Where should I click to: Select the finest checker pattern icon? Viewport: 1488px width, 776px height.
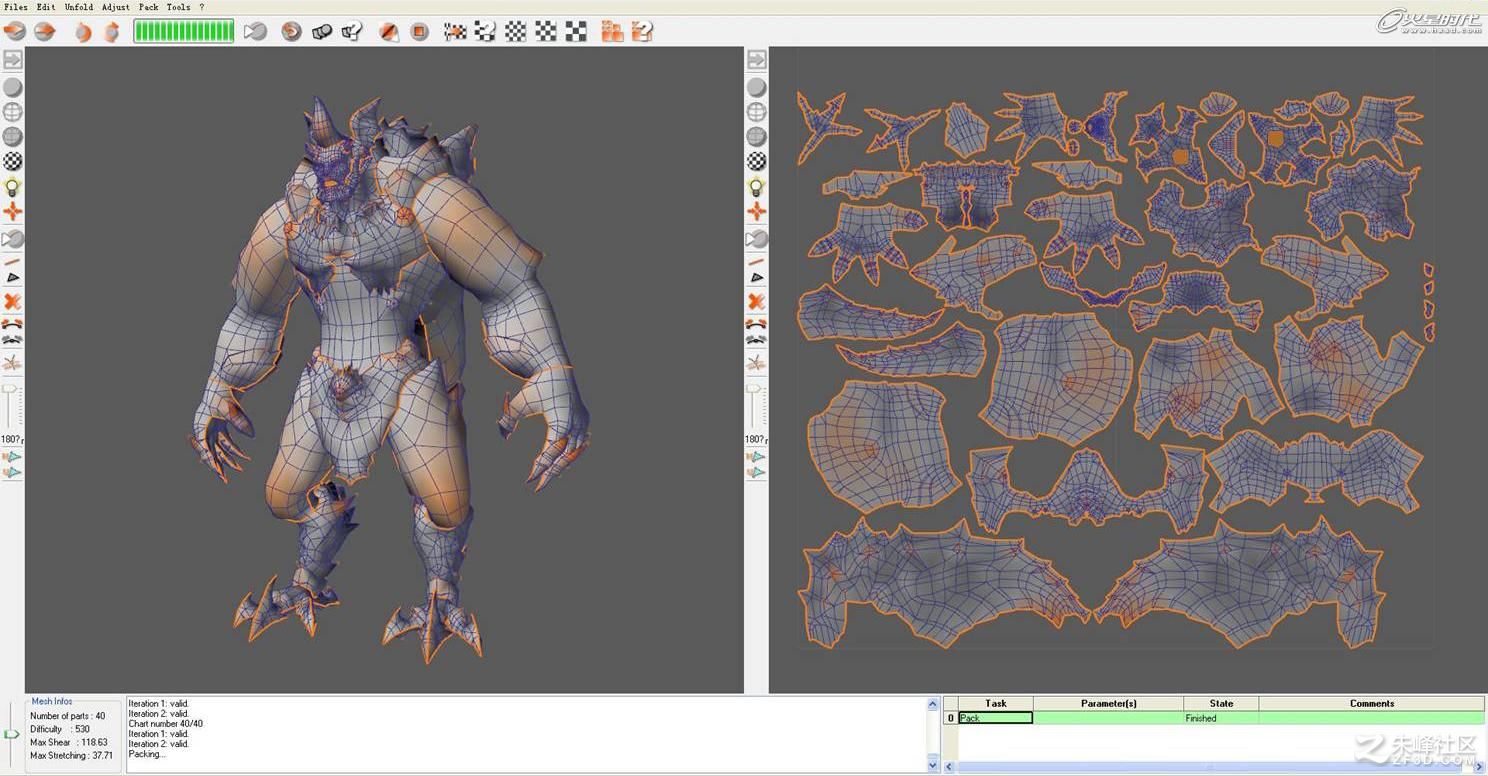tap(515, 32)
